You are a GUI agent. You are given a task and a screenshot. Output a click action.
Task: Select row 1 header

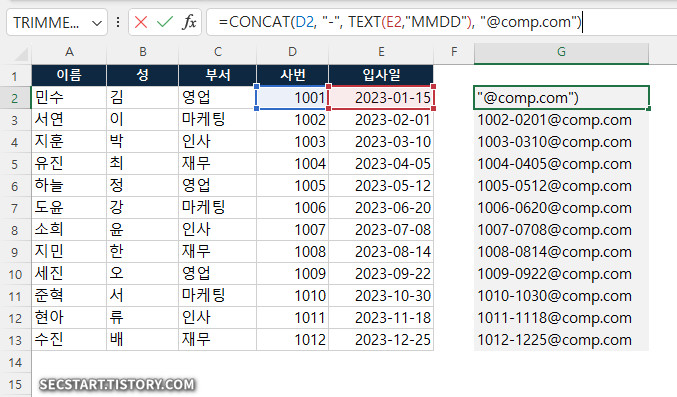click(15, 76)
